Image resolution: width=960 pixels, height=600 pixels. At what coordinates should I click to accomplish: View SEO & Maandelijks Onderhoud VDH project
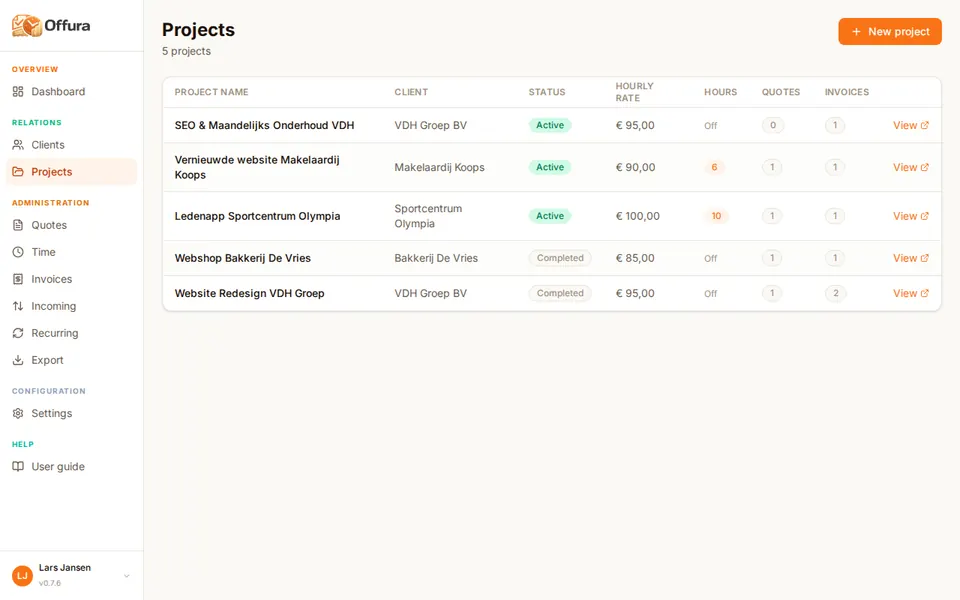pyautogui.click(x=910, y=126)
